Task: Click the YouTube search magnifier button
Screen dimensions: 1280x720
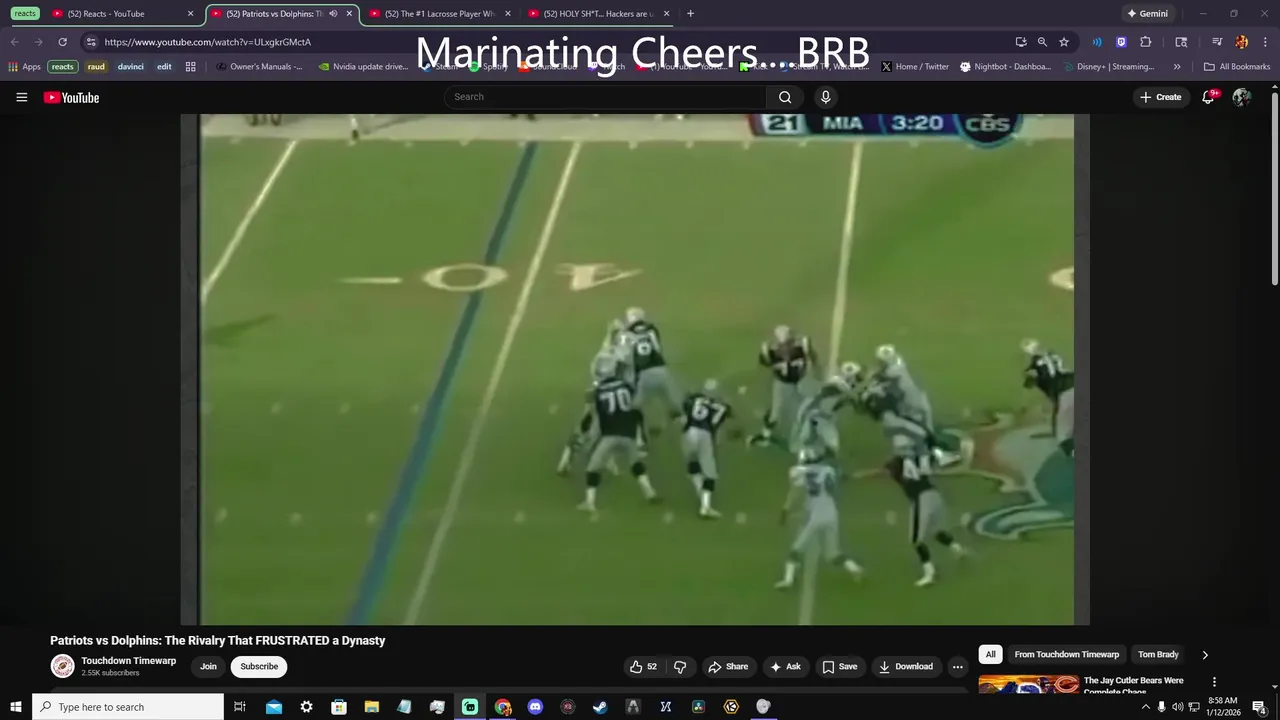Action: coord(785,97)
